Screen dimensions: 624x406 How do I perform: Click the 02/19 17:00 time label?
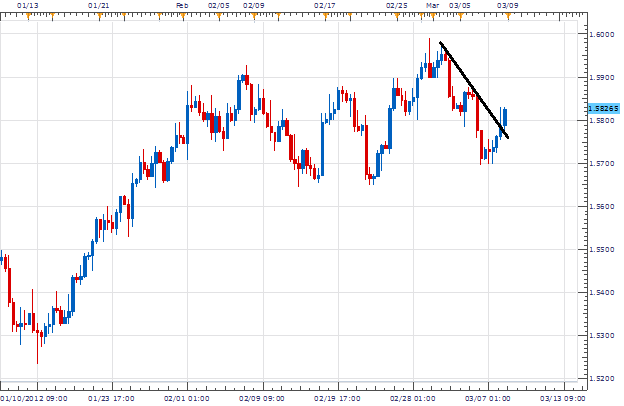[337, 398]
